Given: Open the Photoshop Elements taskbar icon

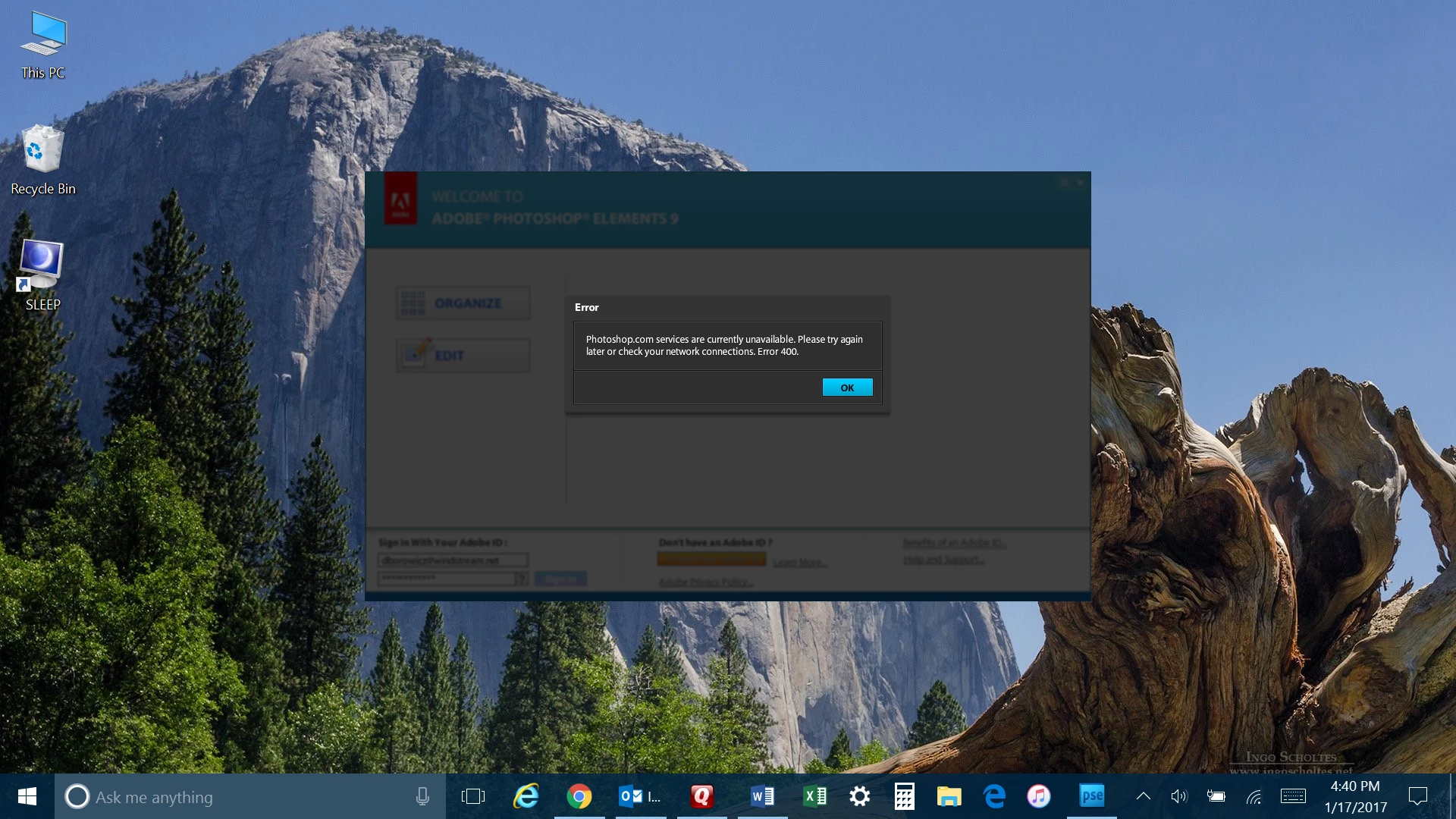Looking at the screenshot, I should point(1091,795).
